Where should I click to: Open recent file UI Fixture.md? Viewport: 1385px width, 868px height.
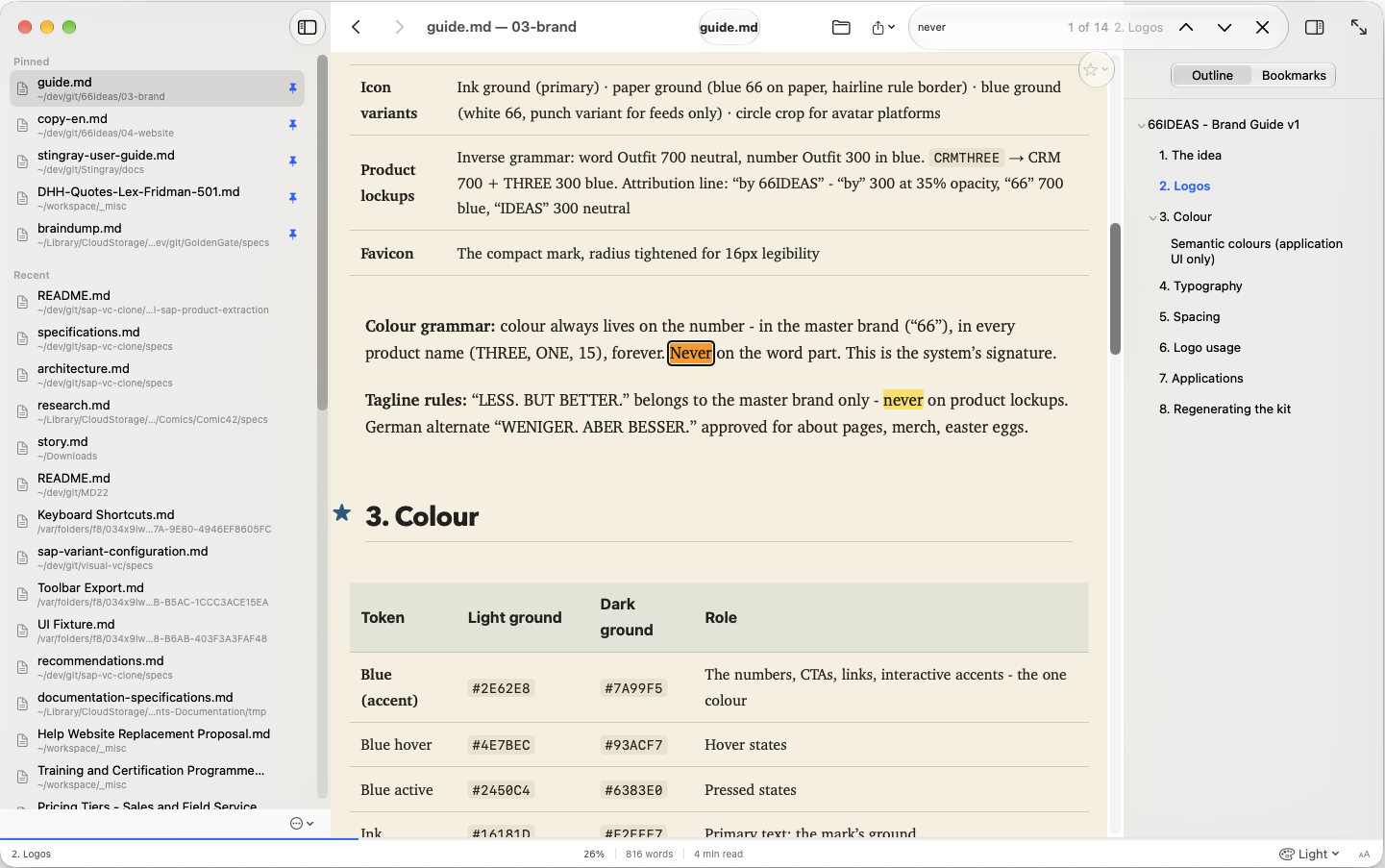coord(157,631)
